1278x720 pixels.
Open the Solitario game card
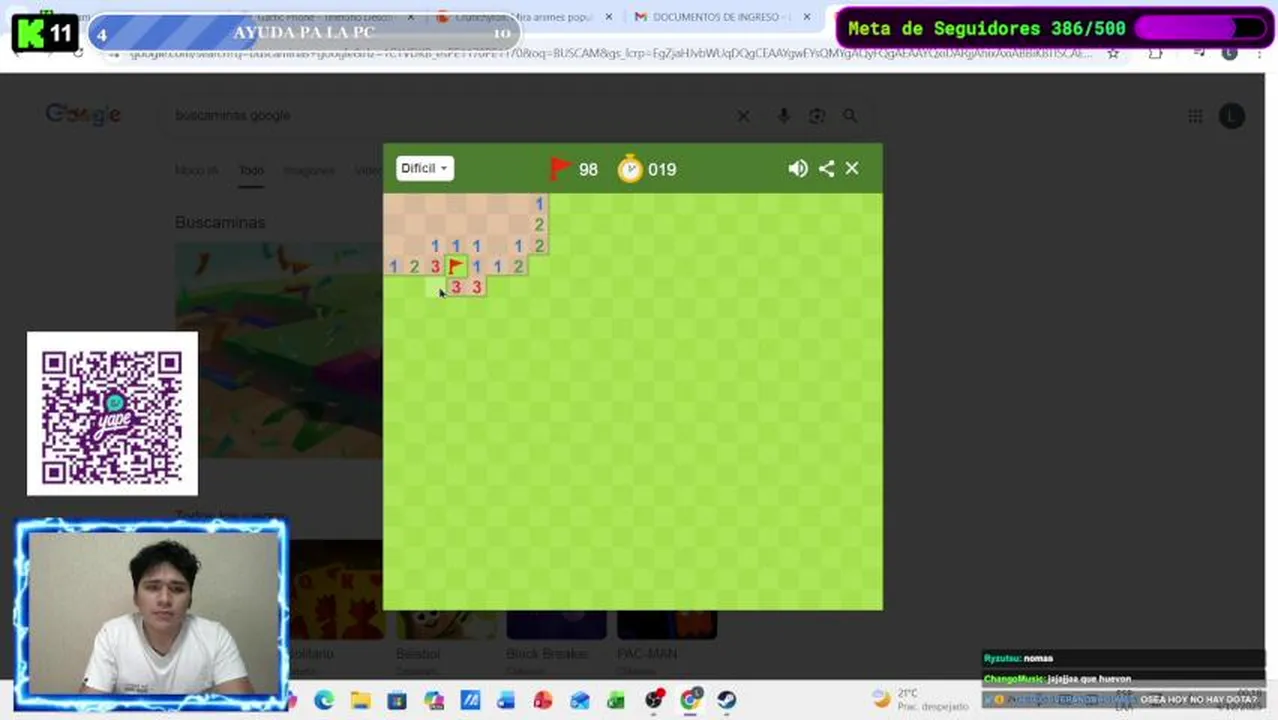coord(336,610)
